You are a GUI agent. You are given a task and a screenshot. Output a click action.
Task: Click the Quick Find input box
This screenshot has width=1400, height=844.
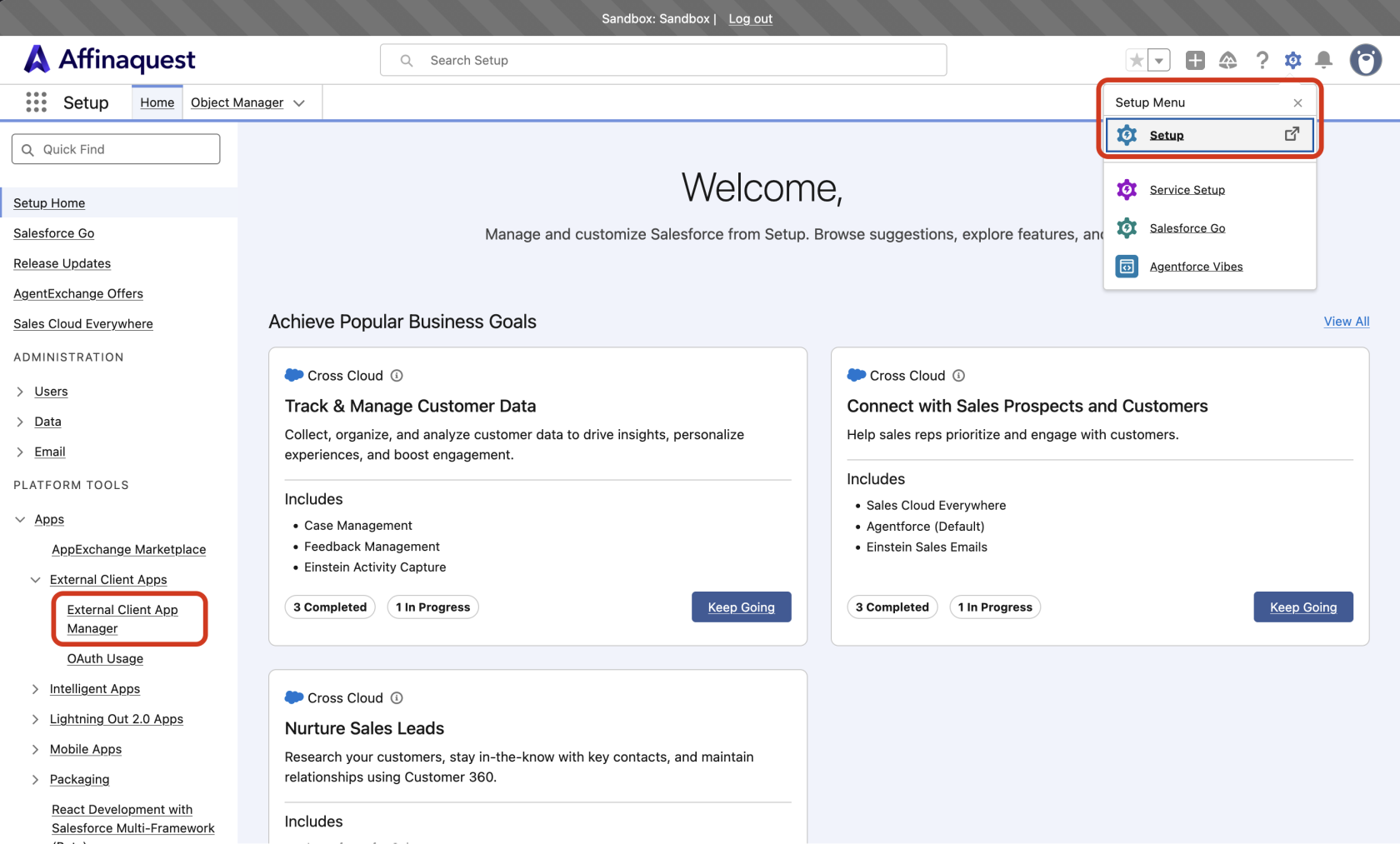[x=116, y=149]
